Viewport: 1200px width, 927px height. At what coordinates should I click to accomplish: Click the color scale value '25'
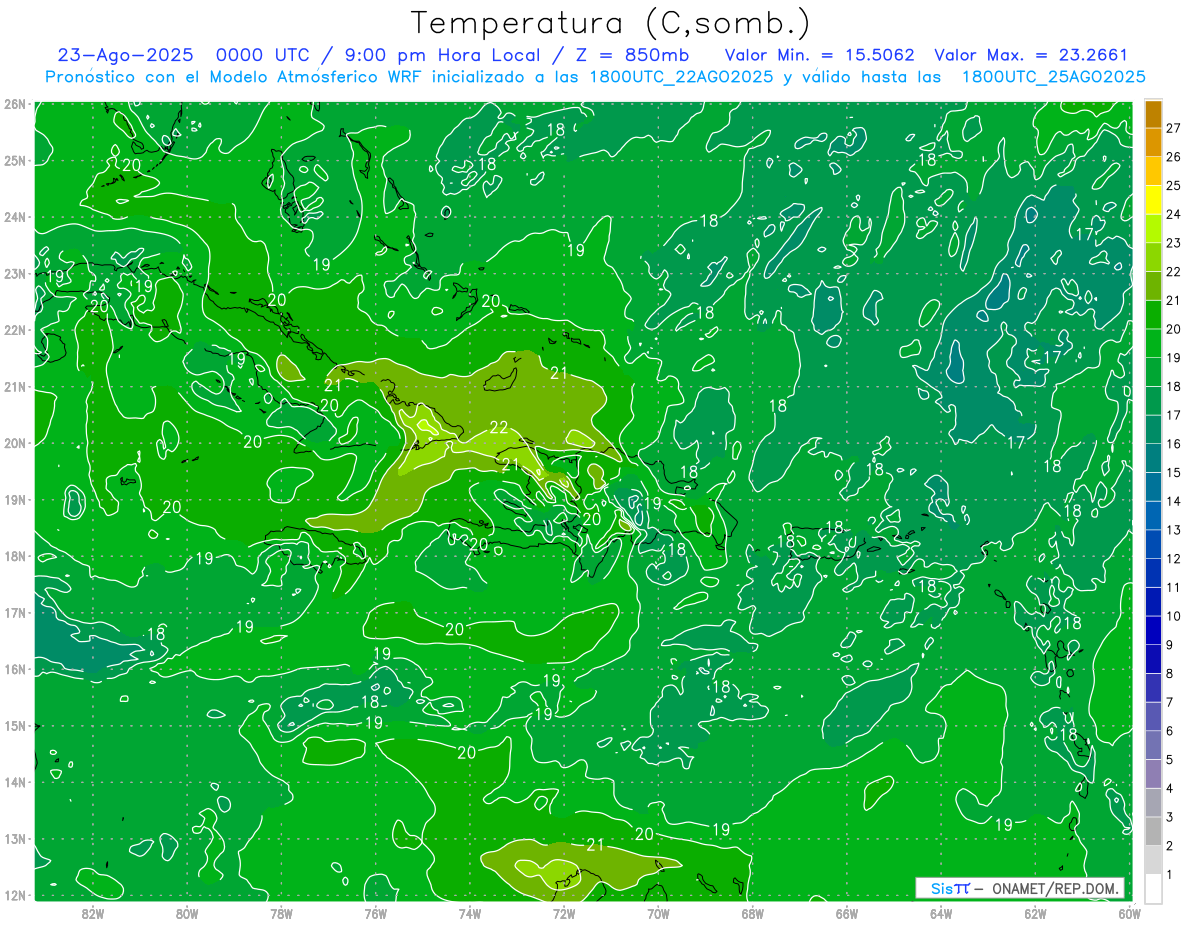click(x=1173, y=185)
